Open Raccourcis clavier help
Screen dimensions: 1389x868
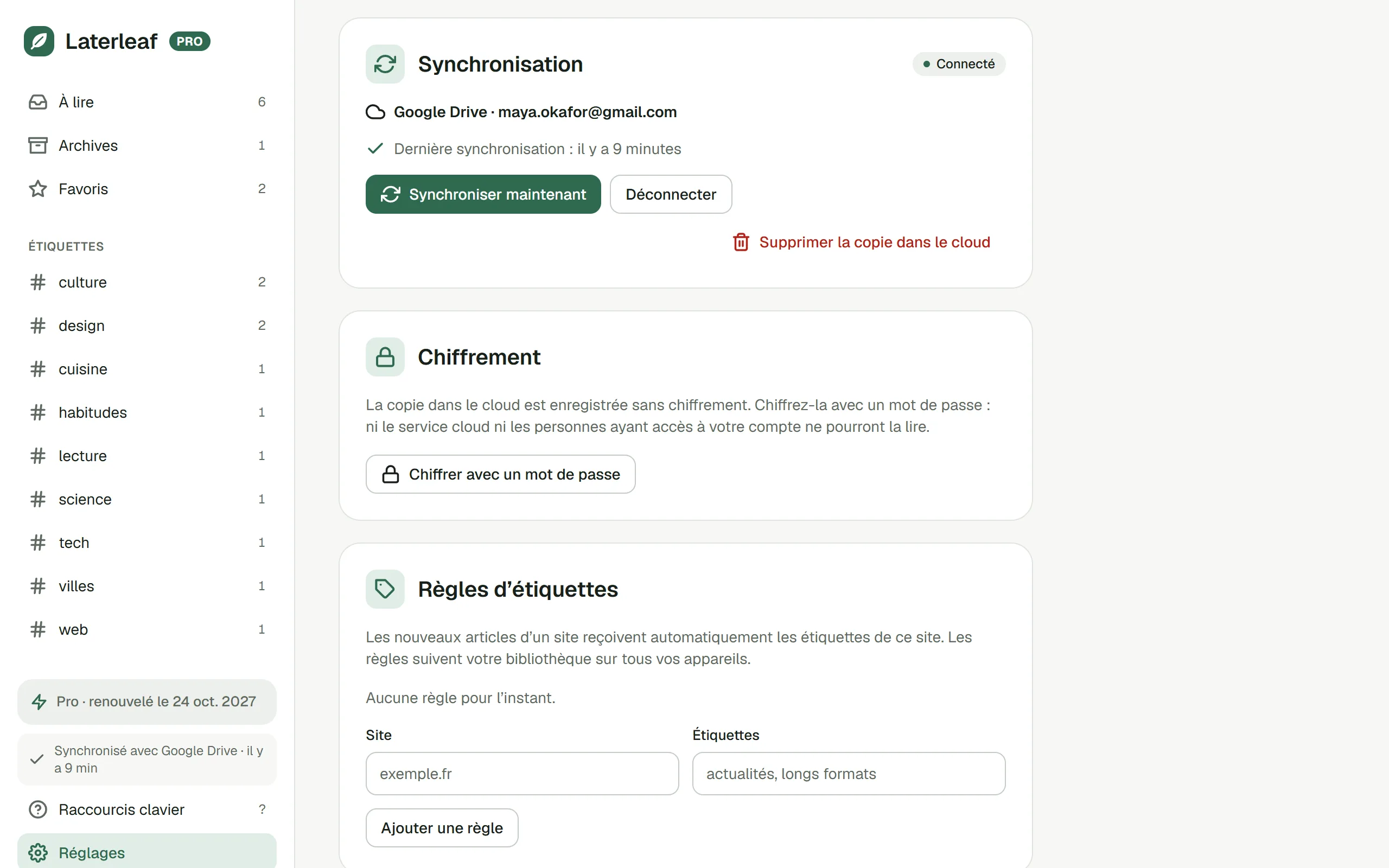(x=147, y=809)
